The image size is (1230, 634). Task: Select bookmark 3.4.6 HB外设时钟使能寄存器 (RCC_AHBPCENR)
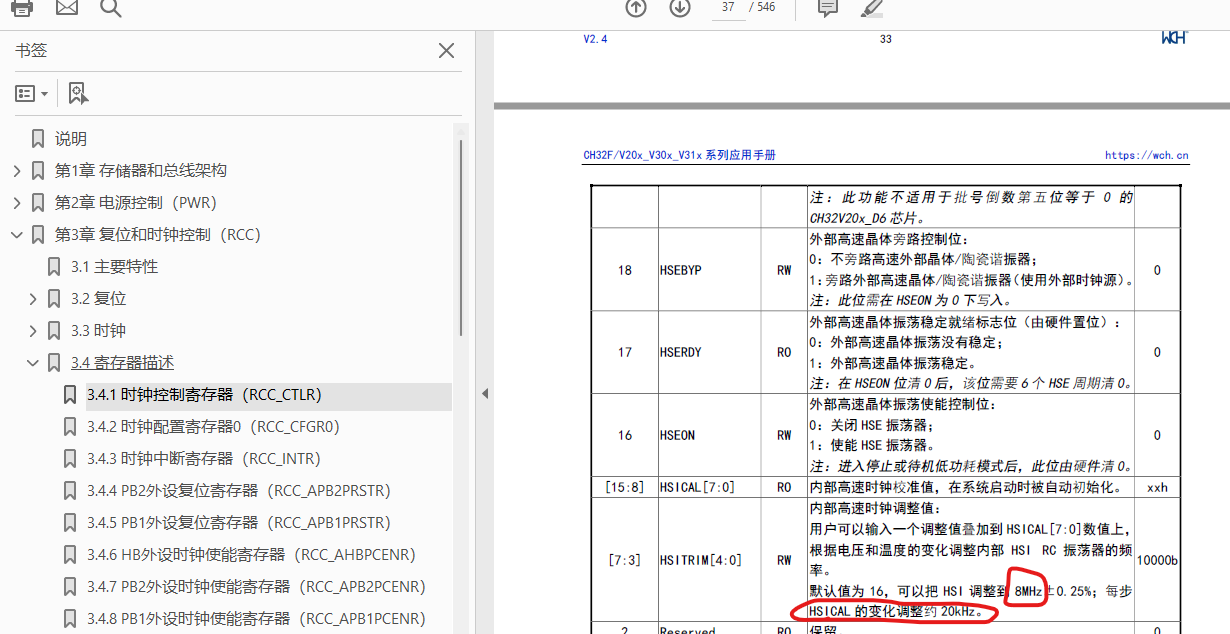click(x=251, y=554)
